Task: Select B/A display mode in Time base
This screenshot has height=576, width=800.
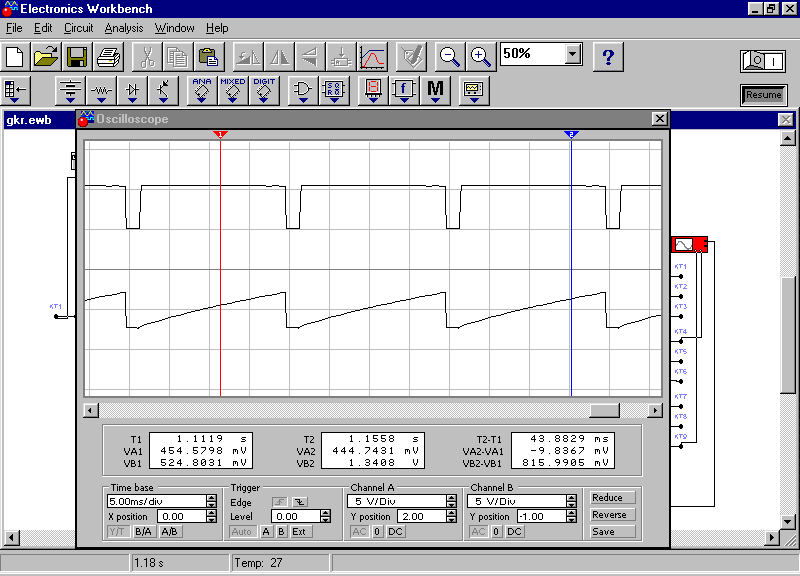Action: (x=144, y=532)
